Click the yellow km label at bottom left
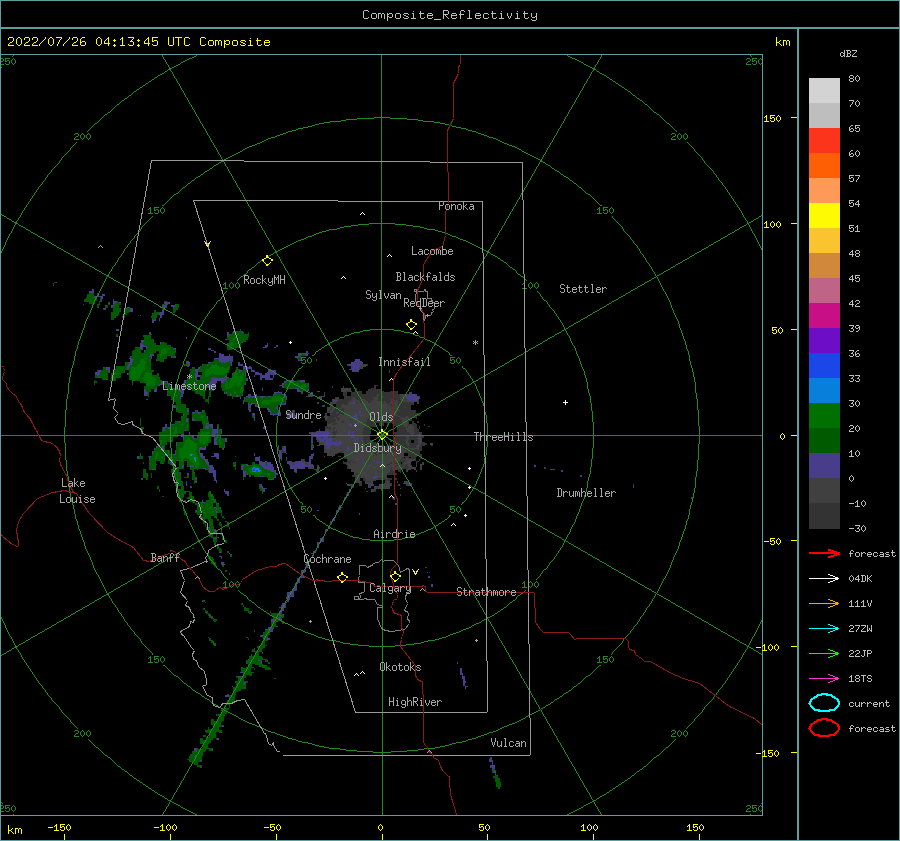900x841 pixels. point(14,830)
